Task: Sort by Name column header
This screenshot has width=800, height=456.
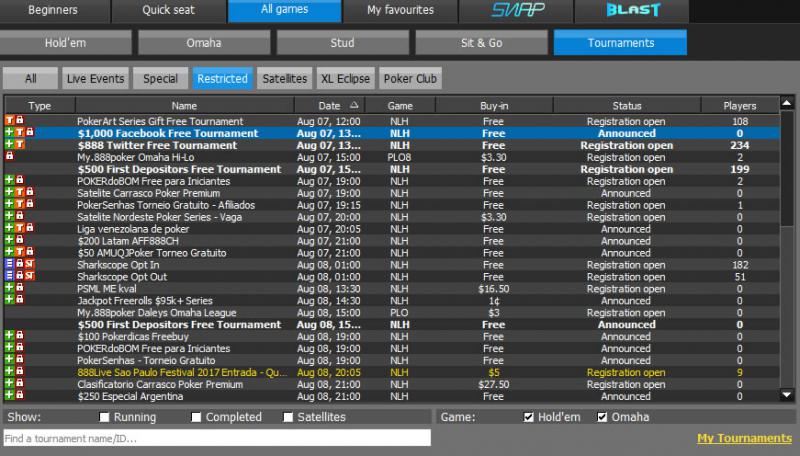Action: pos(184,106)
